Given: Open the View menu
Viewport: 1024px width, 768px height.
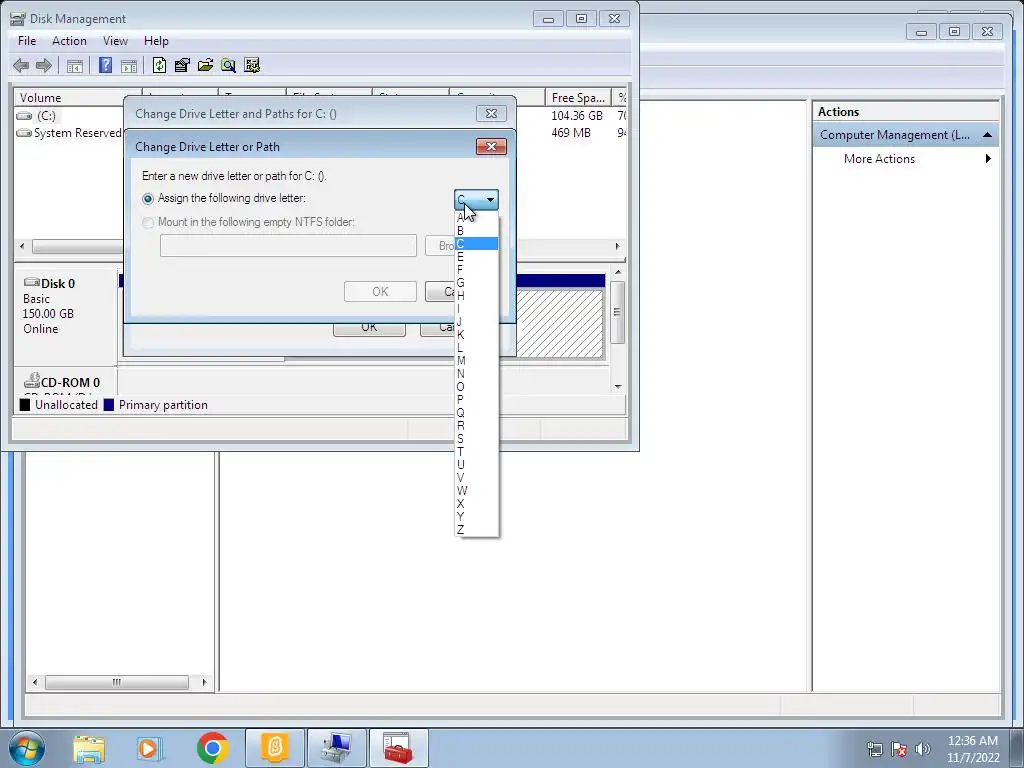Looking at the screenshot, I should pyautogui.click(x=115, y=40).
